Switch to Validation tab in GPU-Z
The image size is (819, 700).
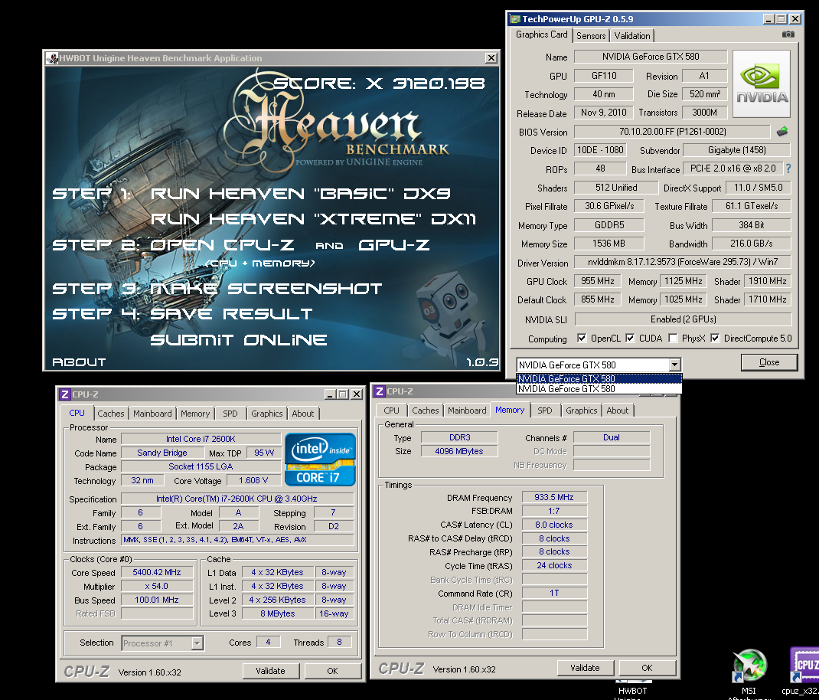click(632, 36)
